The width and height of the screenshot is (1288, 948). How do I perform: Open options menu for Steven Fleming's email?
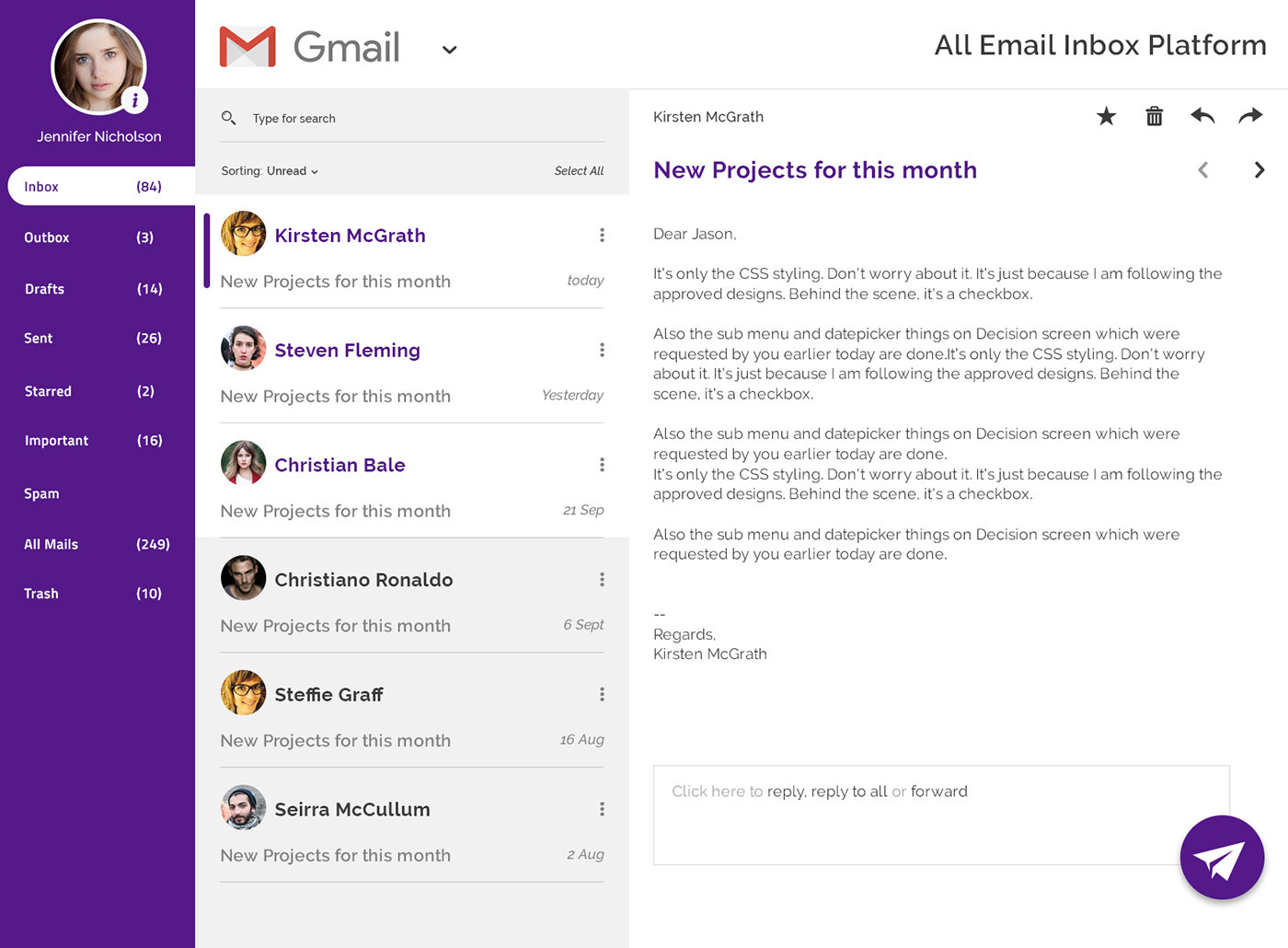pos(602,350)
